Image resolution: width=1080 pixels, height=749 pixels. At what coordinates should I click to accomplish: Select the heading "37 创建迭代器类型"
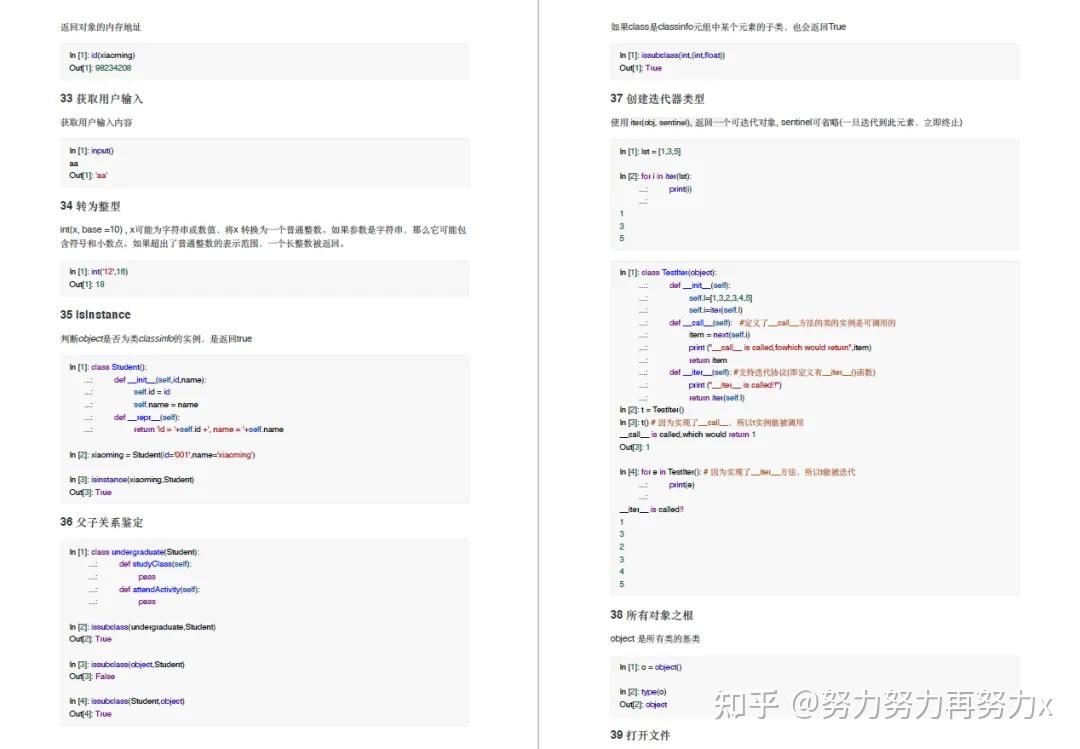[x=660, y=98]
